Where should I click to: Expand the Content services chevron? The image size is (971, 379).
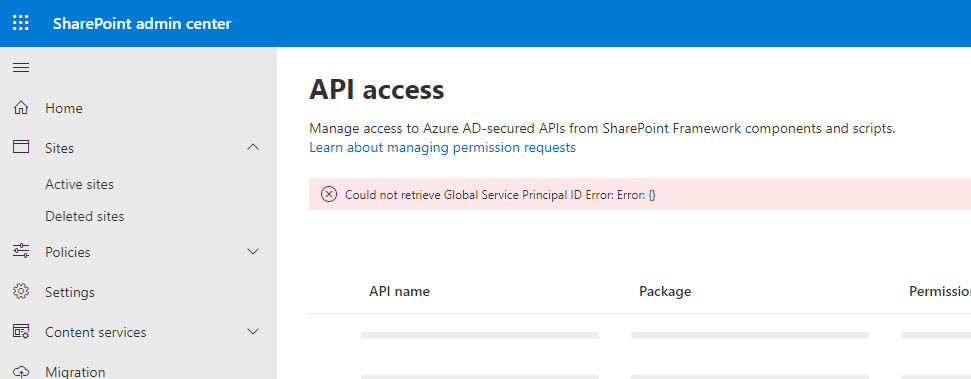[253, 332]
